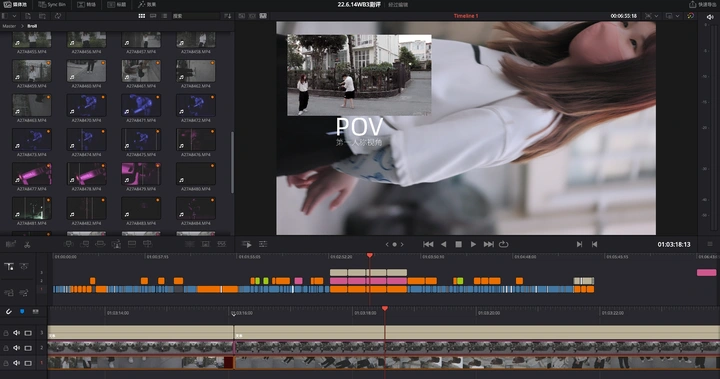The width and height of the screenshot is (720, 379).
Task: Select the razor split clip scissors icon
Action: click(27, 244)
